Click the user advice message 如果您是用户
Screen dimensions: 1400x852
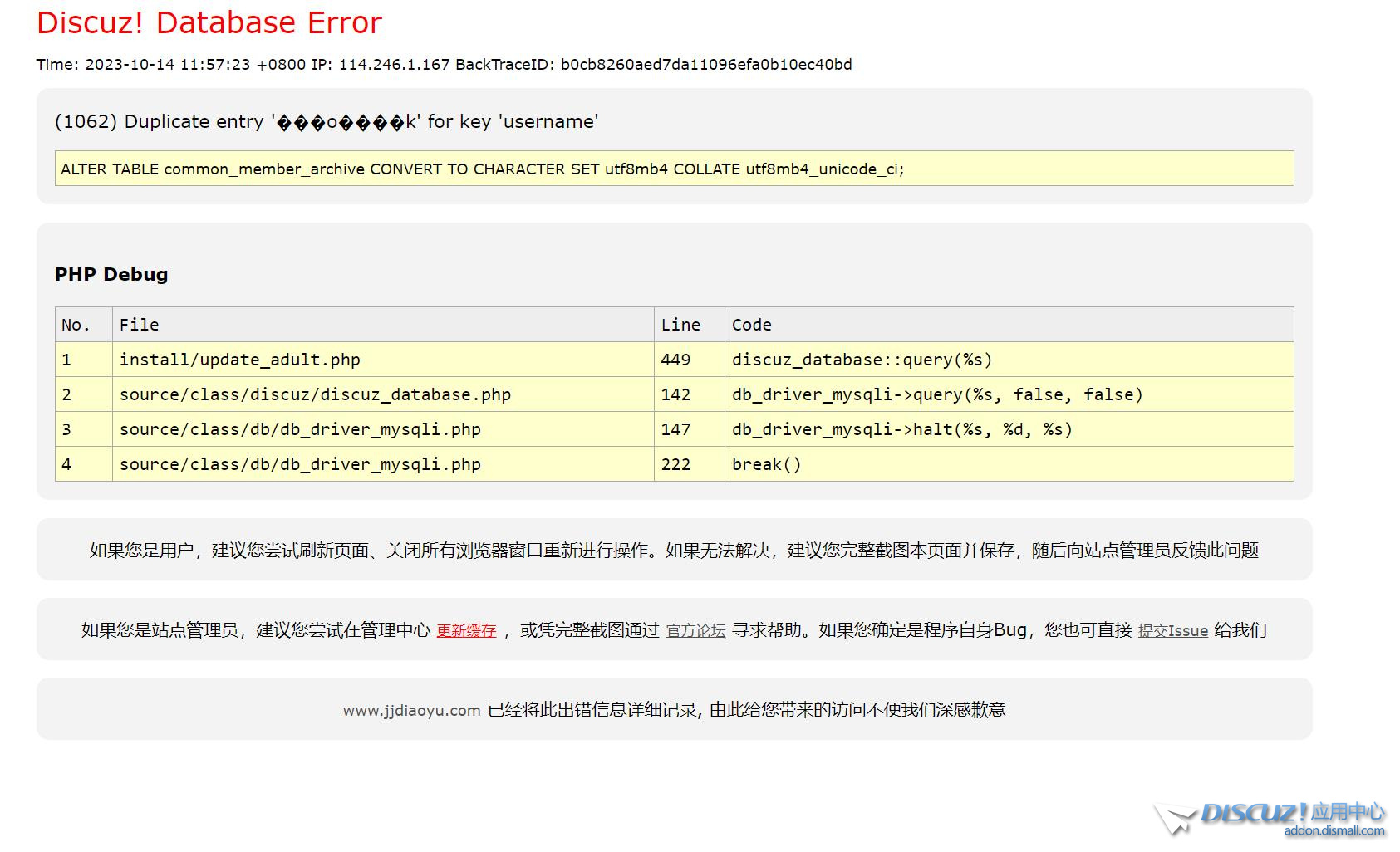coord(674,550)
